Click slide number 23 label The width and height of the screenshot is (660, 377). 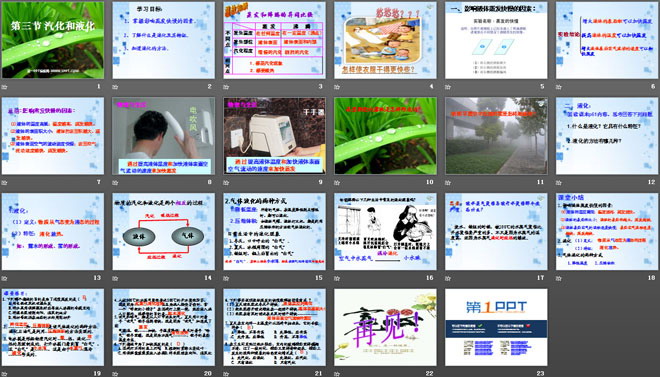540,373
